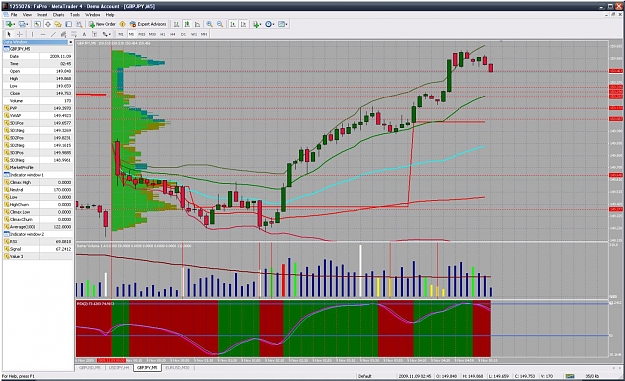
Task: Select the RSI indicator row
Action: tap(38, 242)
